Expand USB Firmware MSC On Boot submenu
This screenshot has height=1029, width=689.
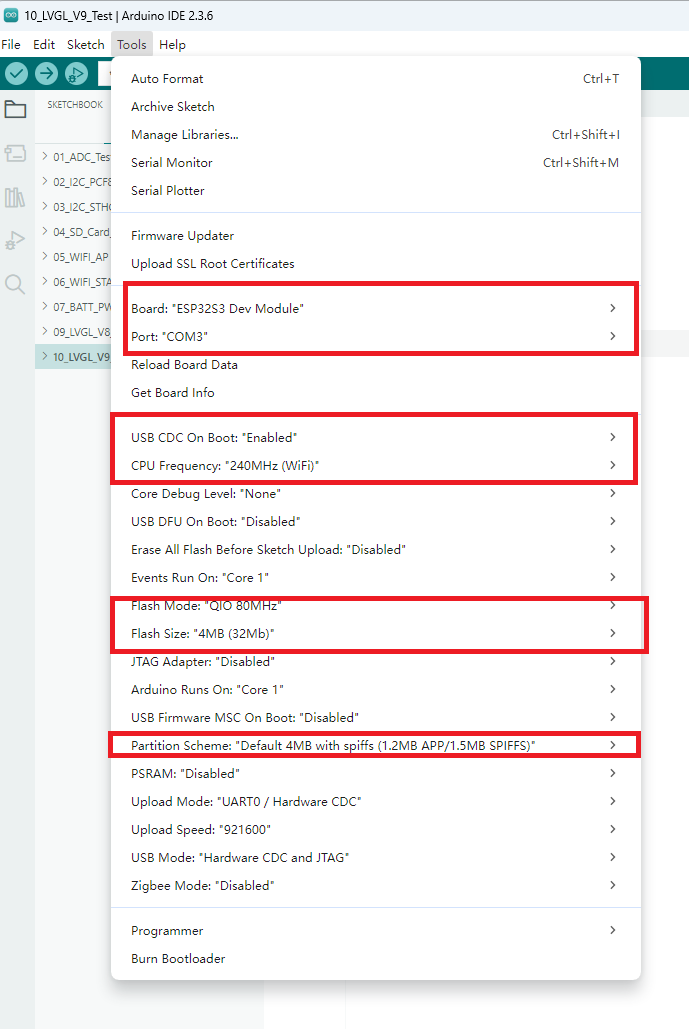[375, 718]
